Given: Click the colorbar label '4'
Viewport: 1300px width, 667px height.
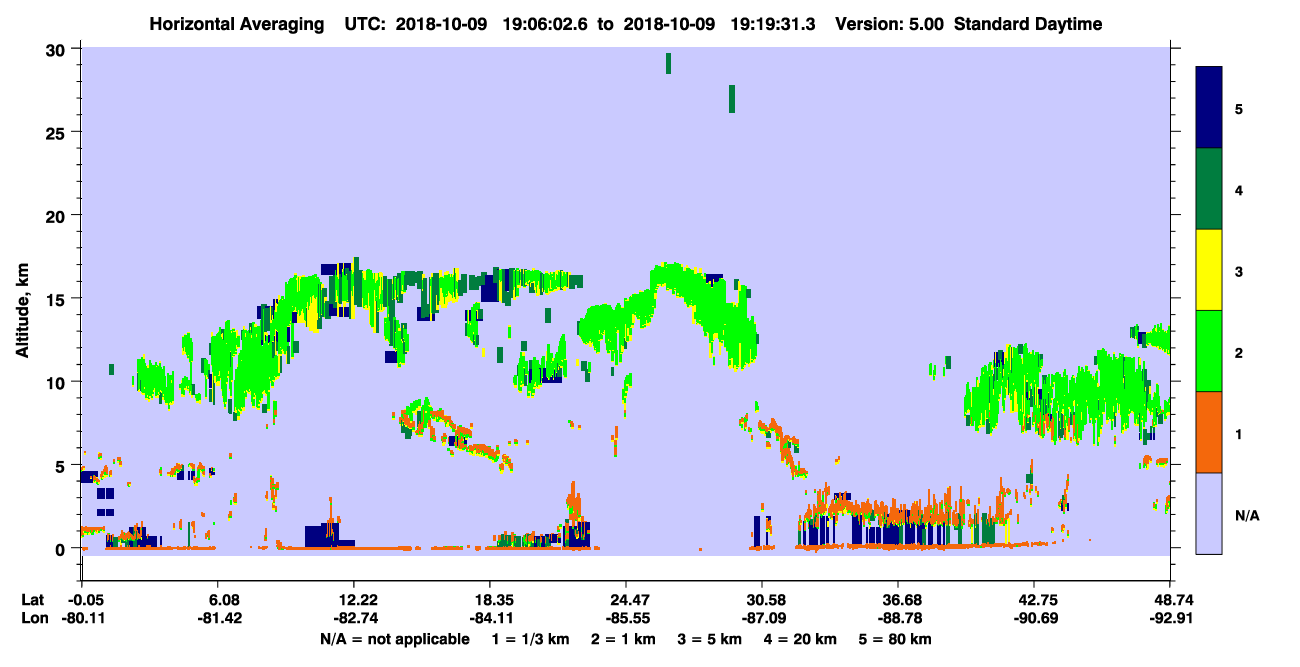Looking at the screenshot, I should pos(1239,189).
